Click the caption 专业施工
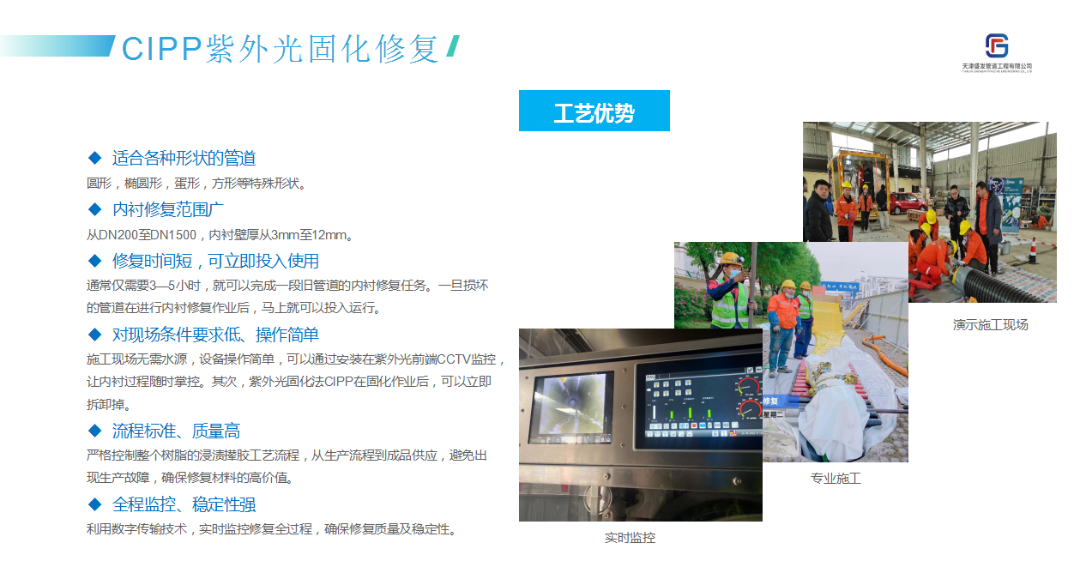The width and height of the screenshot is (1080, 573). pyautogui.click(x=835, y=478)
